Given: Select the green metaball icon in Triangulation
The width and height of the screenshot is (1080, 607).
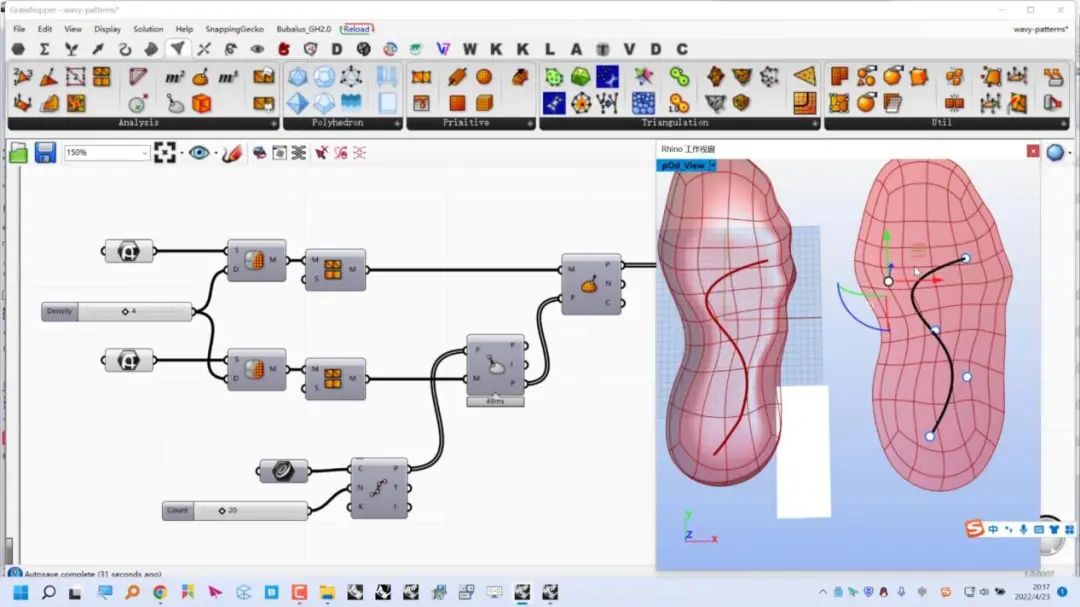Looking at the screenshot, I should tap(679, 76).
